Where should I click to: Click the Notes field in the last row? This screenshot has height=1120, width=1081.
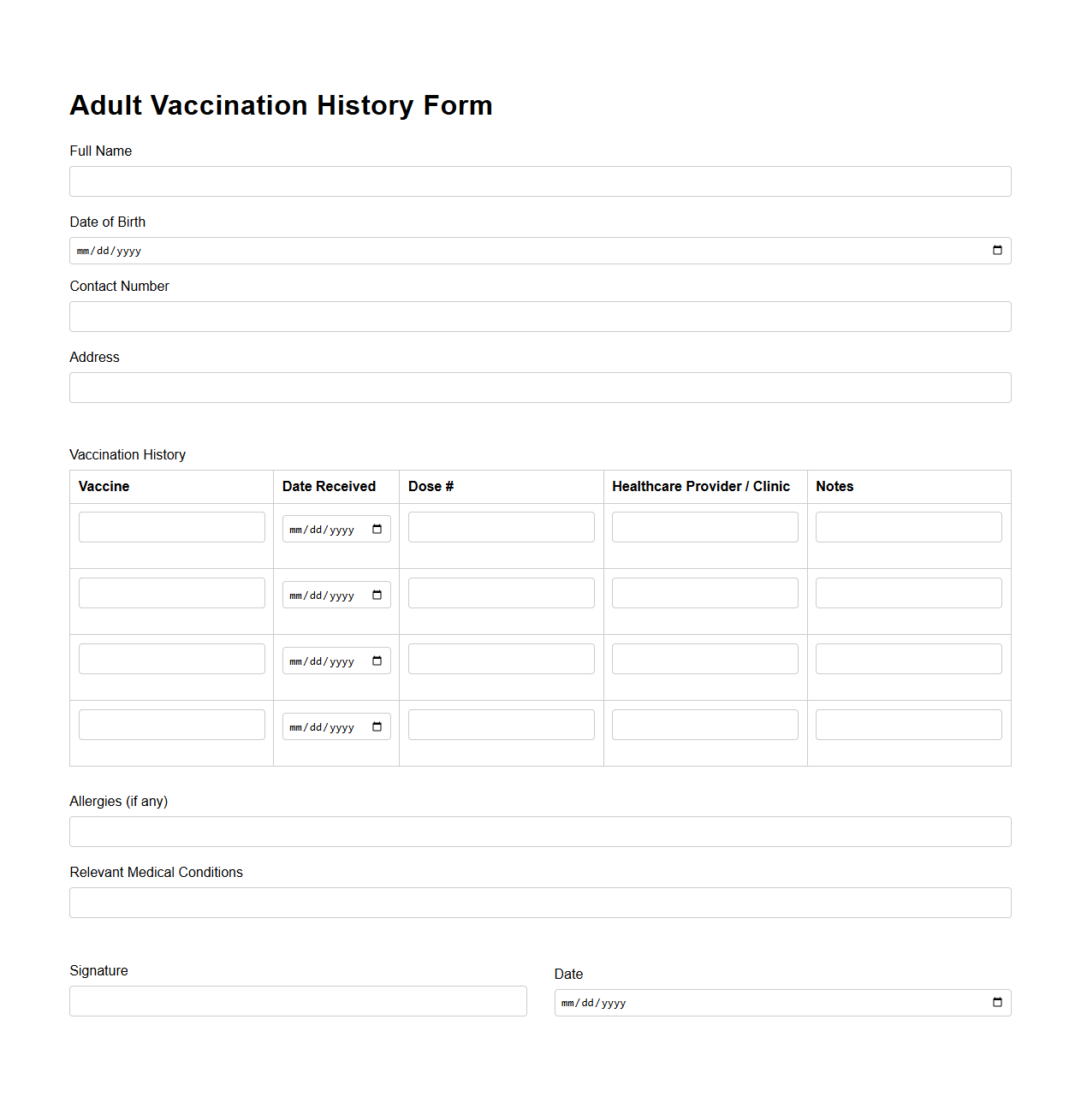point(908,724)
